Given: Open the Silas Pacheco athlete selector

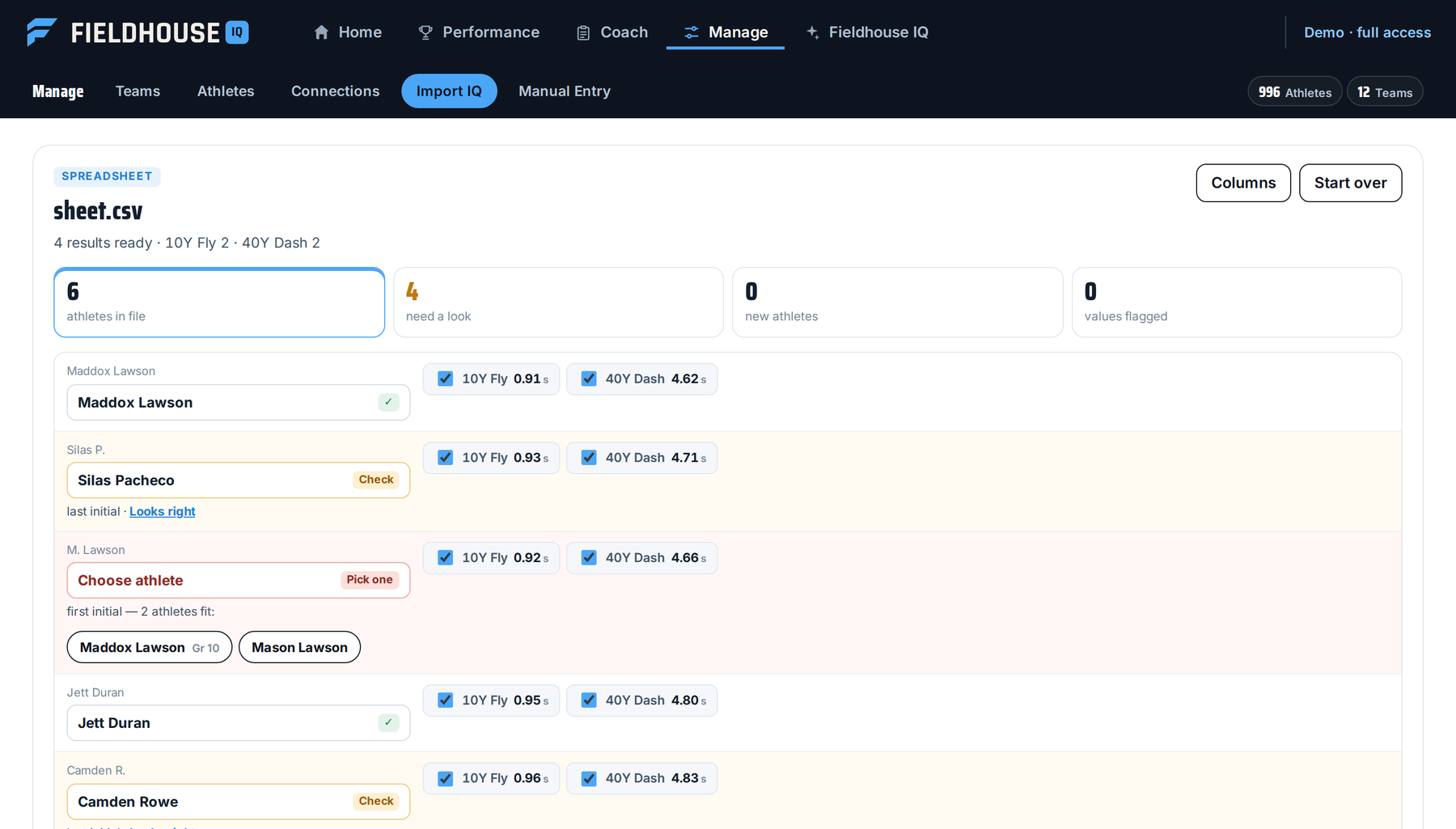Looking at the screenshot, I should pyautogui.click(x=238, y=480).
